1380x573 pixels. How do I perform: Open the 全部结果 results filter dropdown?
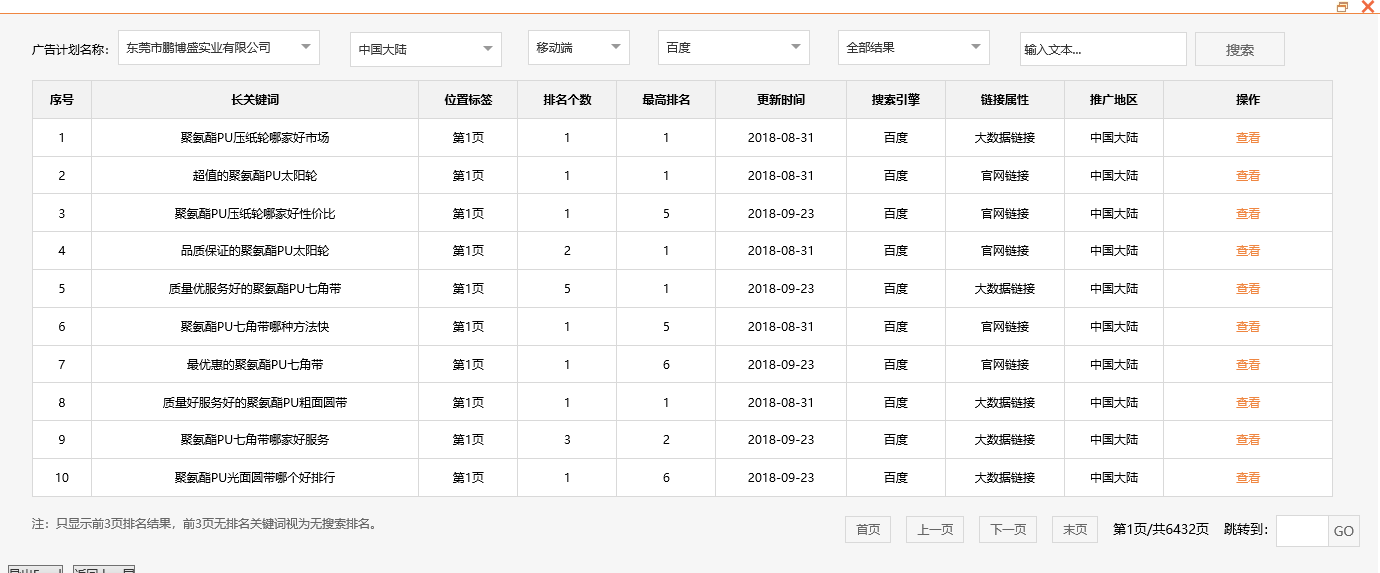[914, 47]
